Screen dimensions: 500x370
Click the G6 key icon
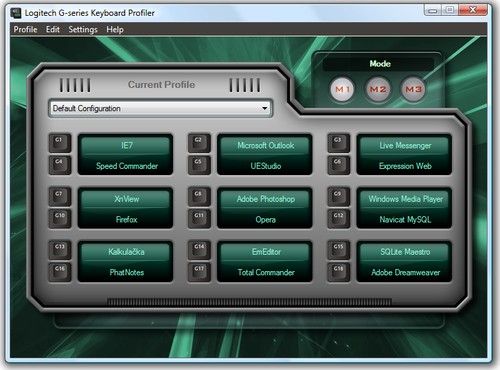339,165
